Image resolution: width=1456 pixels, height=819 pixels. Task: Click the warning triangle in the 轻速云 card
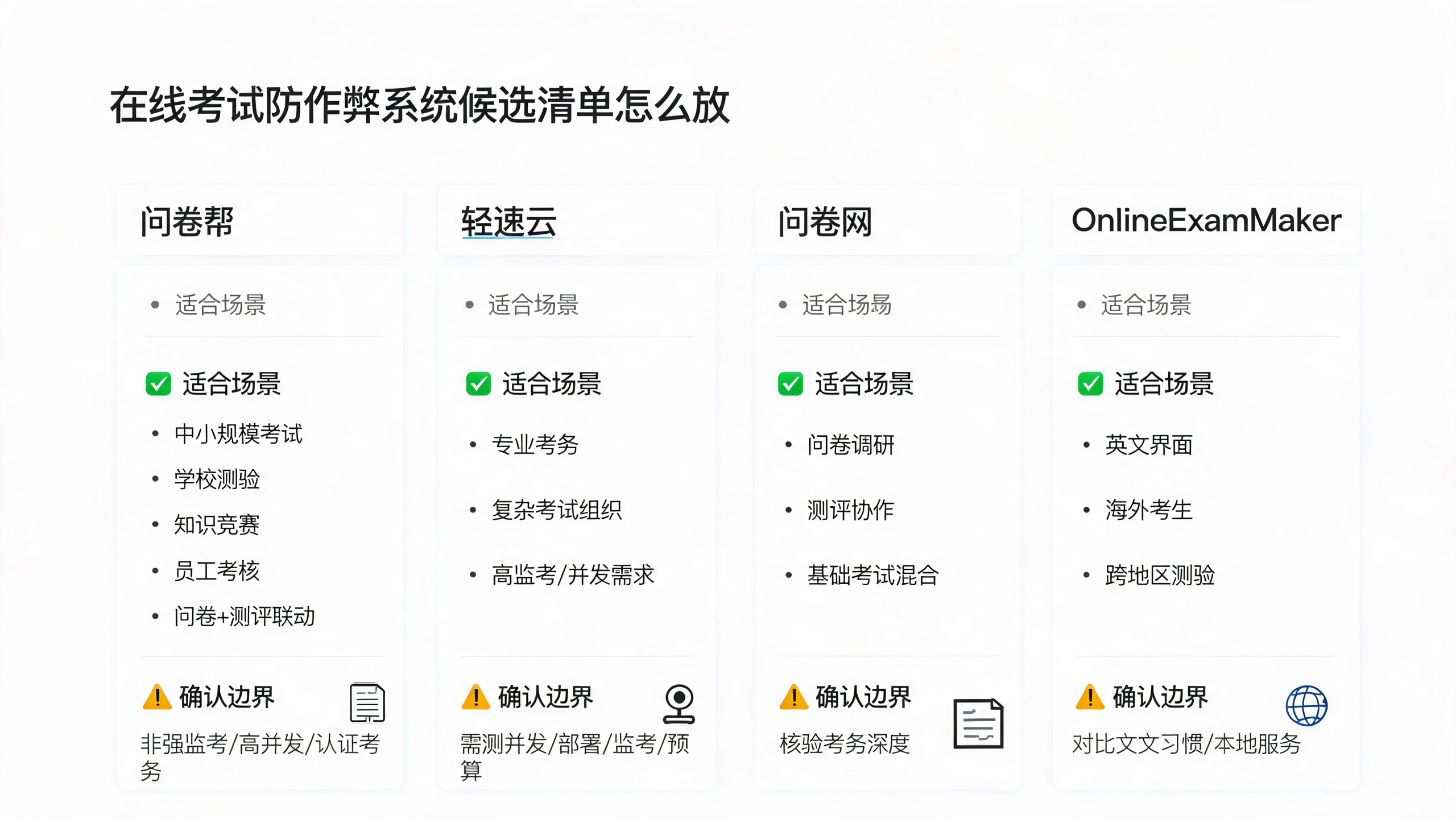click(476, 697)
